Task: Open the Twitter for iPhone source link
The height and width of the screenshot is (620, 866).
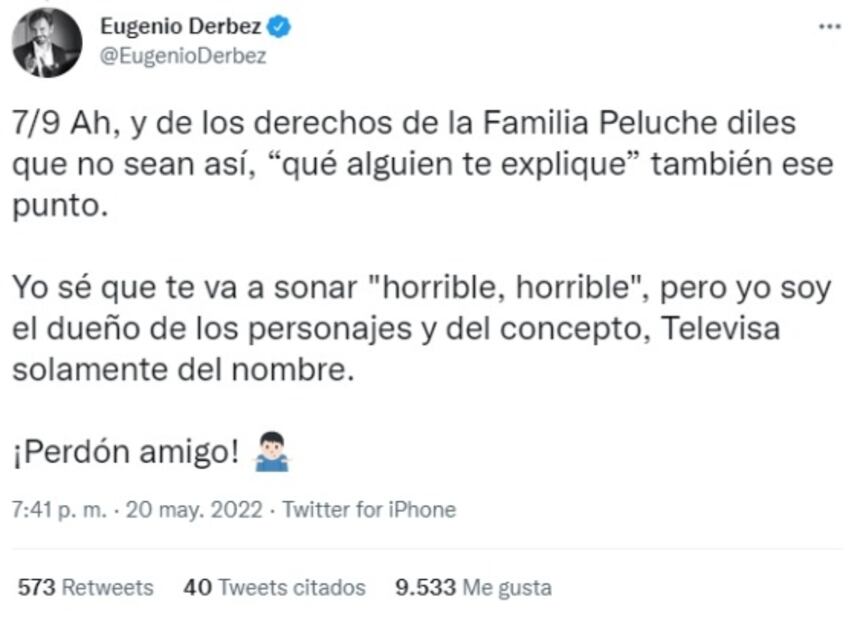Action: click(369, 510)
